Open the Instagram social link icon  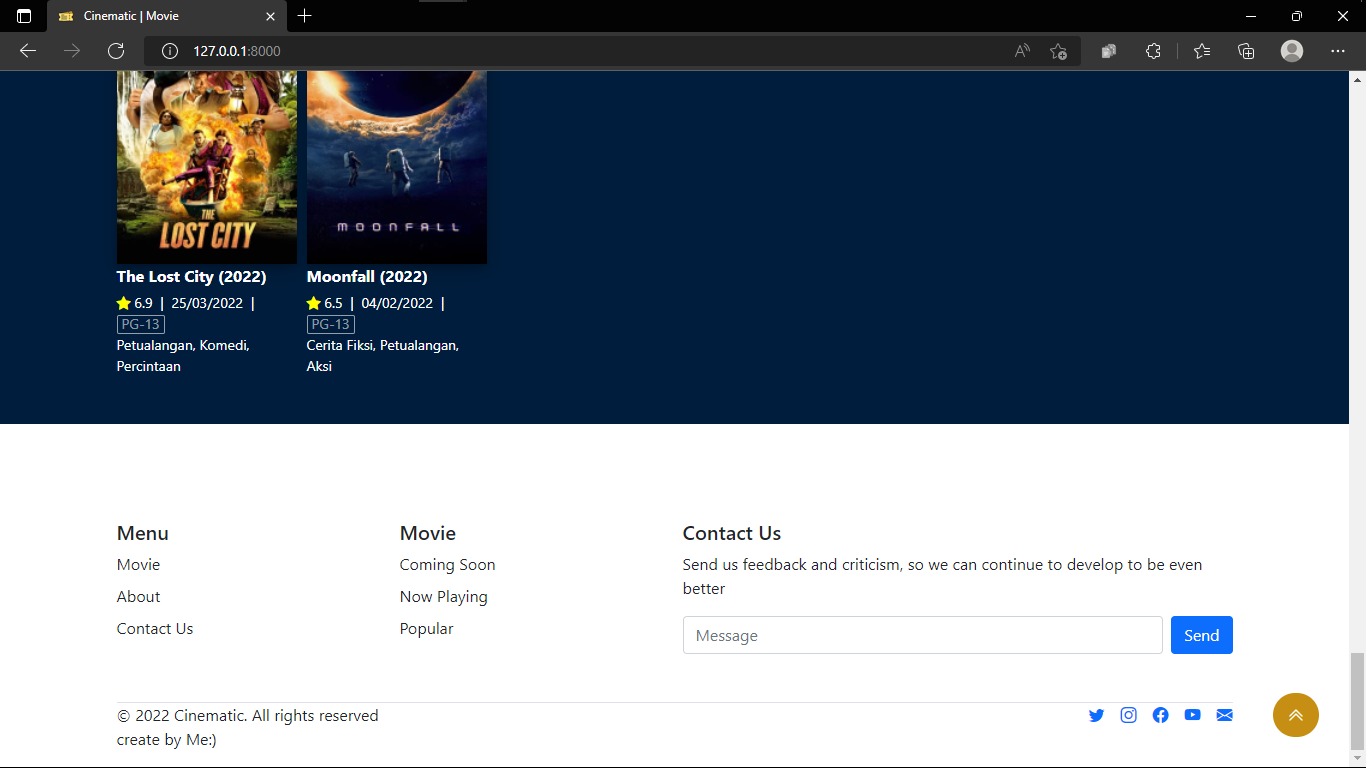[x=1128, y=715]
